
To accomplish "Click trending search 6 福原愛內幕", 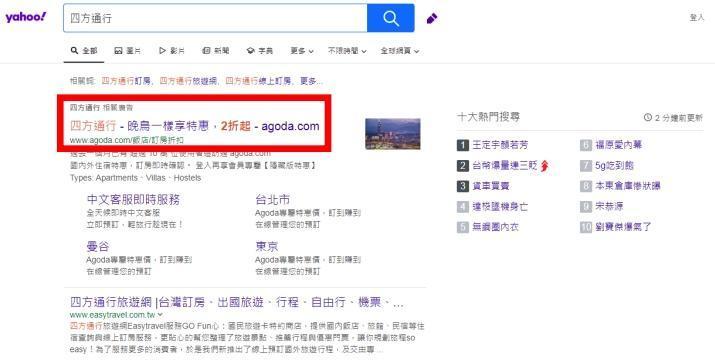I will tap(618, 145).
